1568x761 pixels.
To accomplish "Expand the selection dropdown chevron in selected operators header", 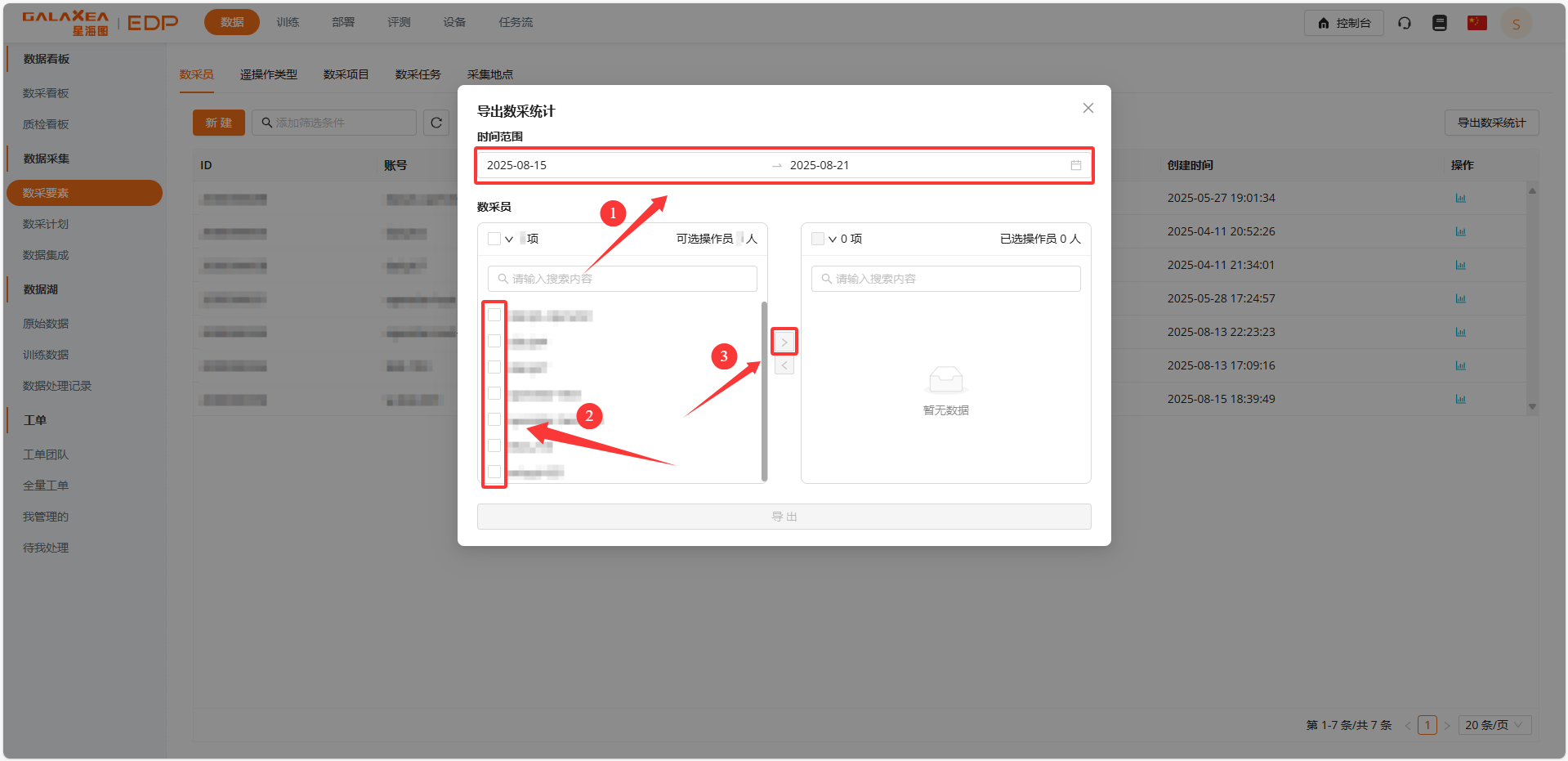I will (833, 239).
